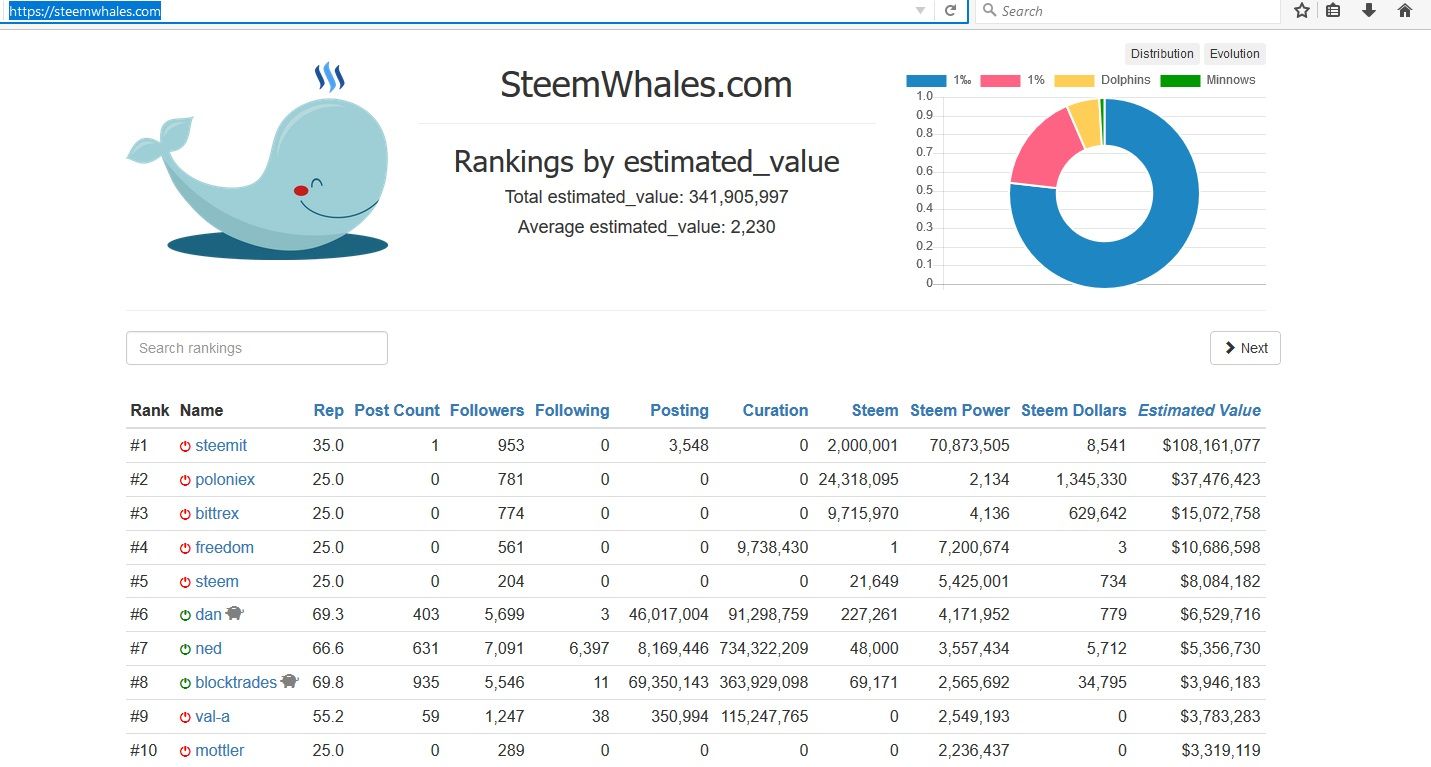Open the freedom account link
The image size is (1431, 767).
(x=224, y=547)
